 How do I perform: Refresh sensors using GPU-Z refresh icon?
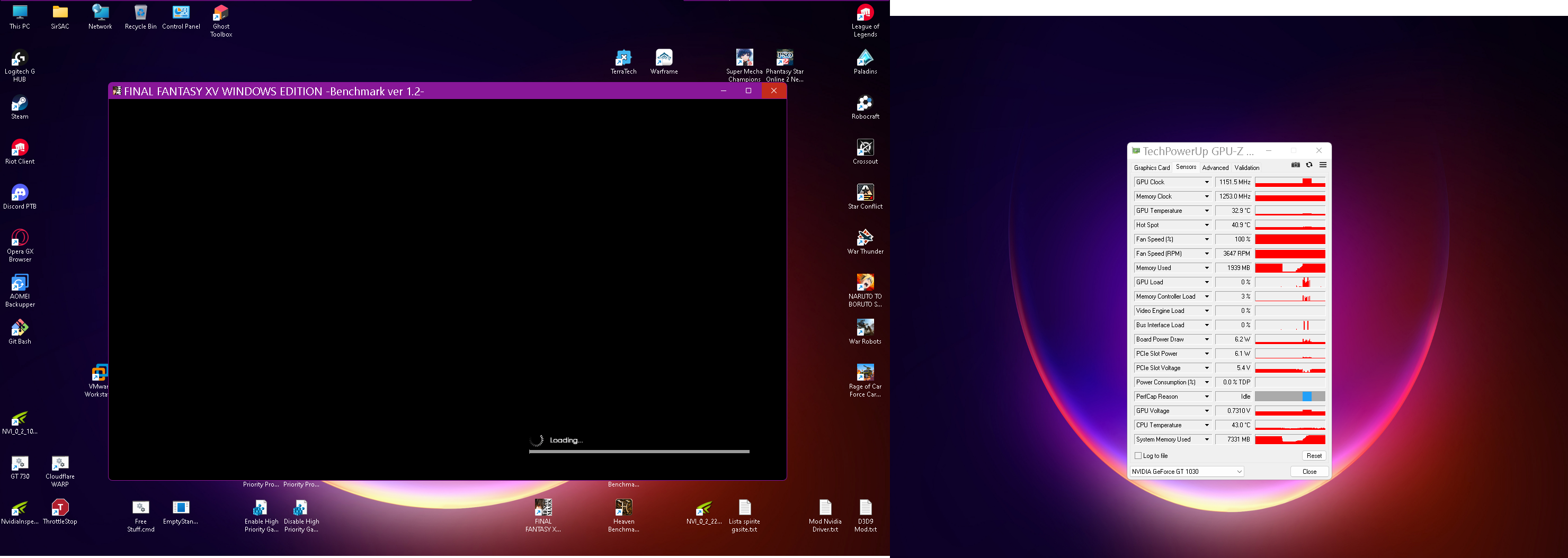pyautogui.click(x=1308, y=164)
